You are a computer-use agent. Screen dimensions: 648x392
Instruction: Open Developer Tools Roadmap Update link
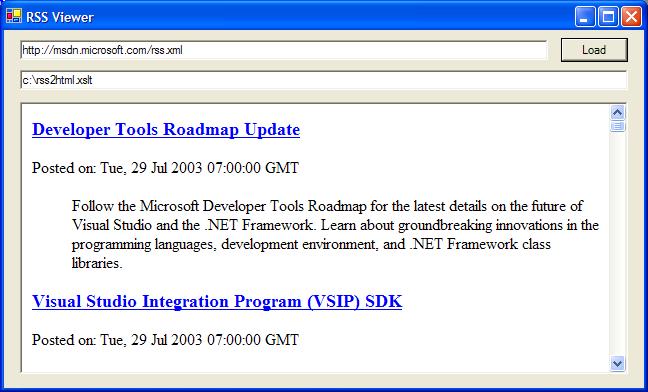pyautogui.click(x=166, y=129)
